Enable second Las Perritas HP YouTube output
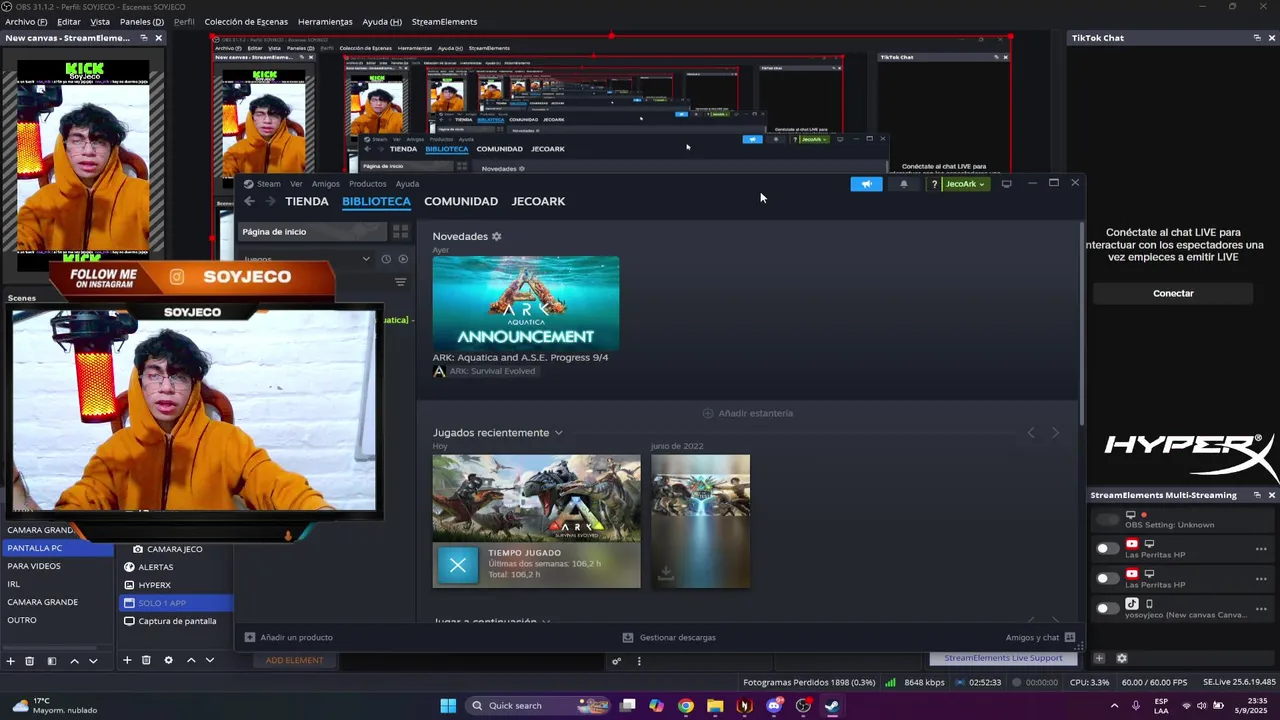The image size is (1280, 720). [1107, 578]
